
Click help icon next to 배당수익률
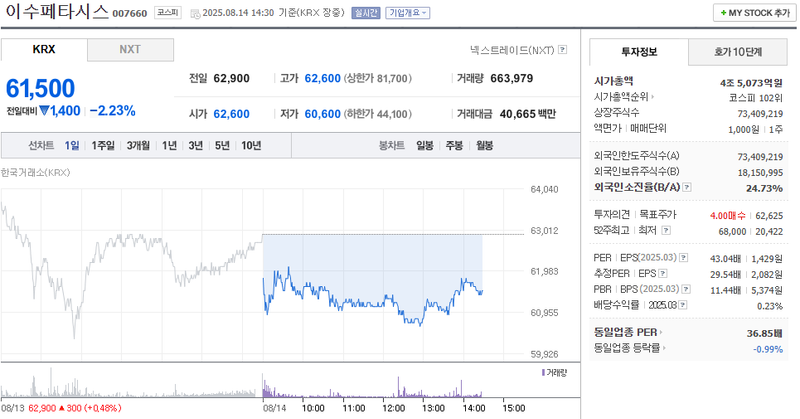[x=683, y=305]
